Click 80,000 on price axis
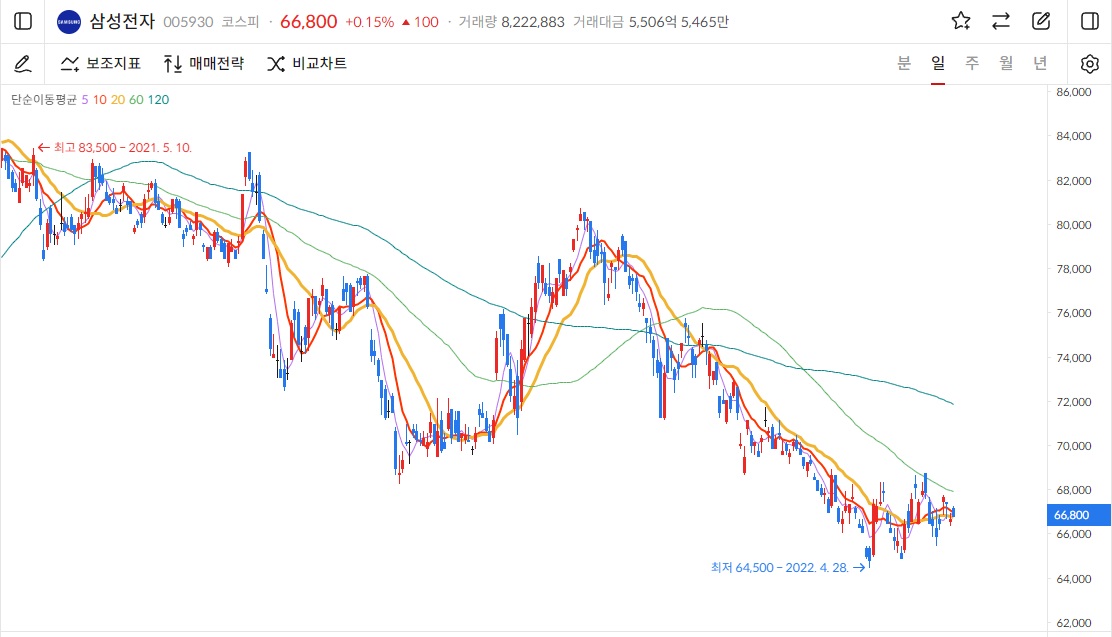Image resolution: width=1112 pixels, height=637 pixels. pos(1074,225)
